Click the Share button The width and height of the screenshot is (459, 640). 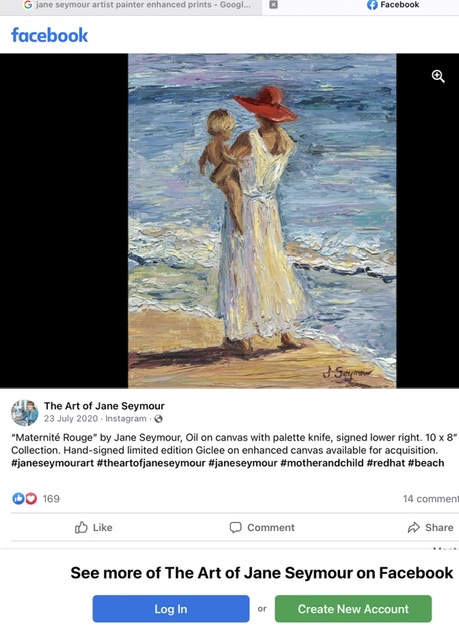coord(430,527)
